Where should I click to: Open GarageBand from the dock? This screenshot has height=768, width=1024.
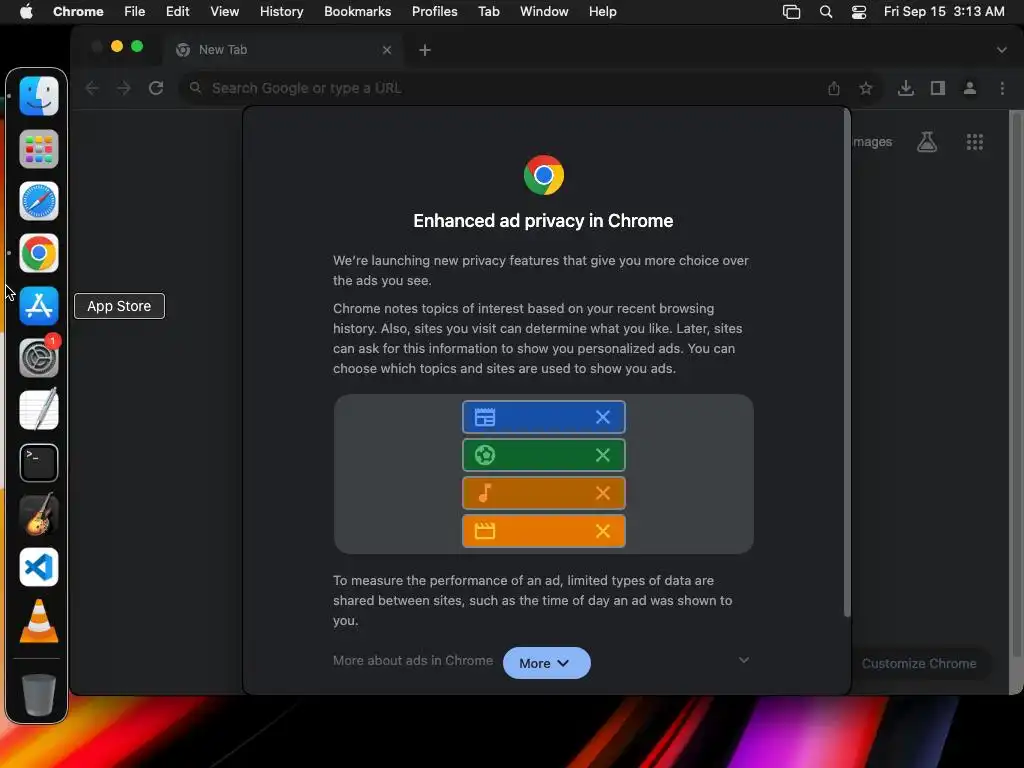pos(39,515)
